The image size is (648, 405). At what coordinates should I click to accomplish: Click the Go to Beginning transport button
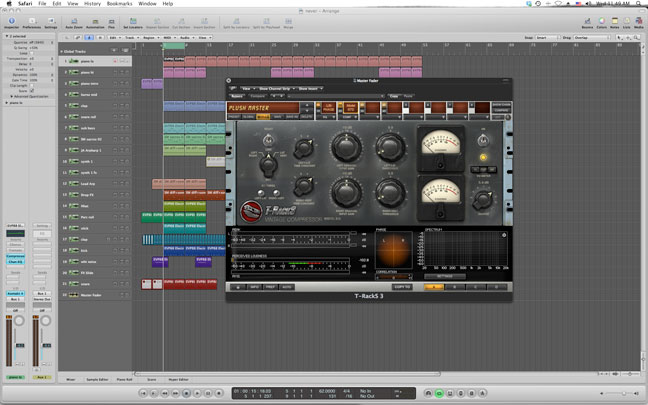143,393
